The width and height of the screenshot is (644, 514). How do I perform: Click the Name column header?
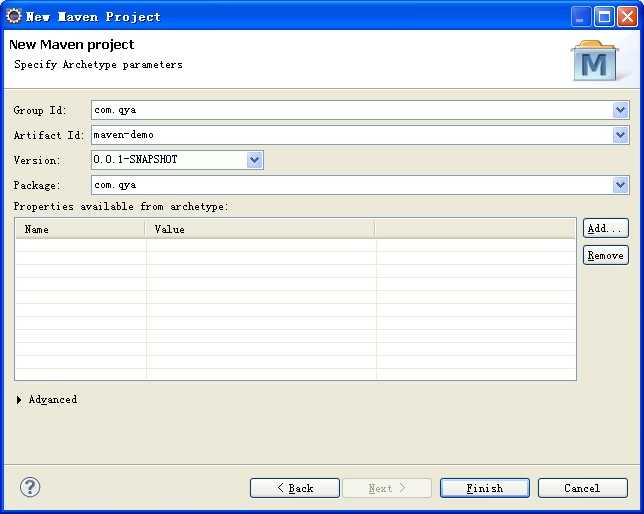[80, 229]
